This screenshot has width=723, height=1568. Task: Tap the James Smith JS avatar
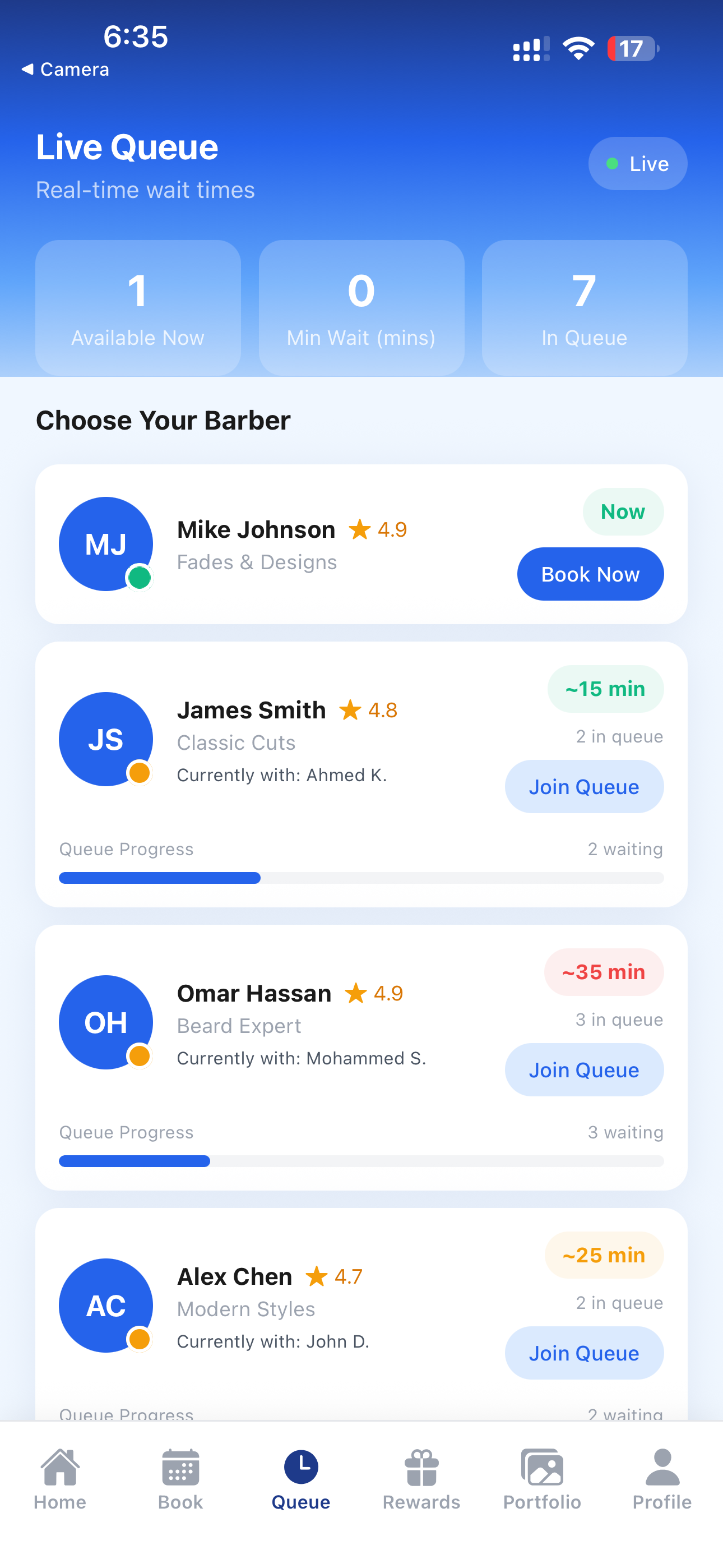point(106,739)
